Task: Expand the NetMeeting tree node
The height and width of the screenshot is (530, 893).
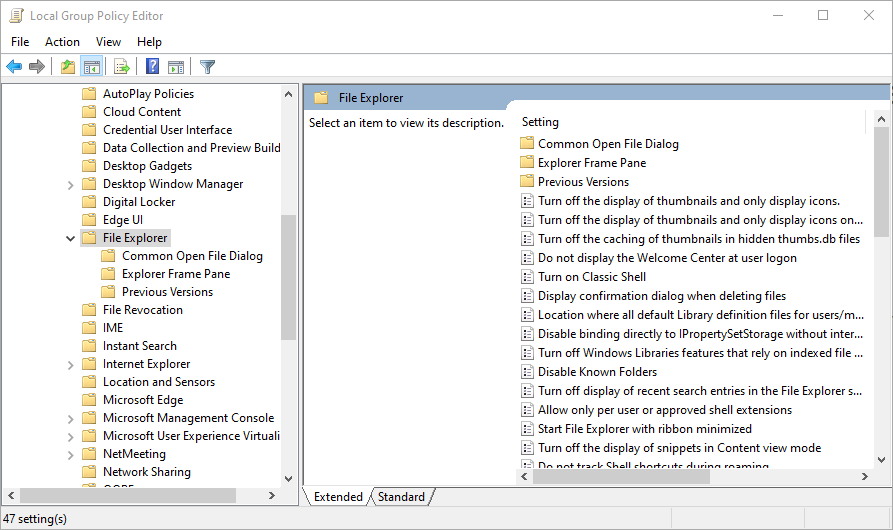Action: [x=70, y=454]
